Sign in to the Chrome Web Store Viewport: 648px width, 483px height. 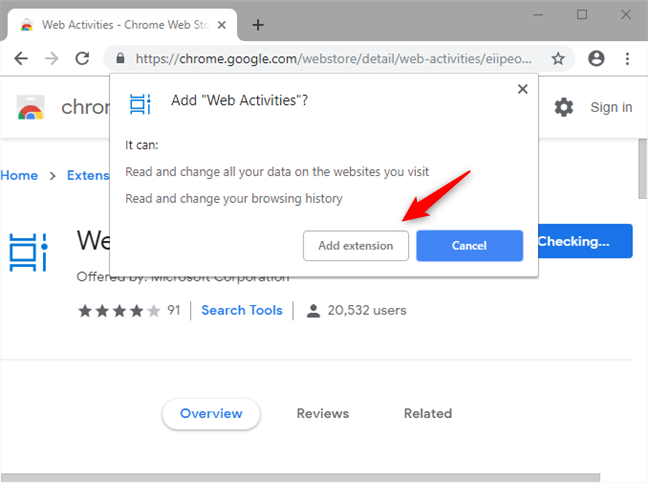[611, 107]
